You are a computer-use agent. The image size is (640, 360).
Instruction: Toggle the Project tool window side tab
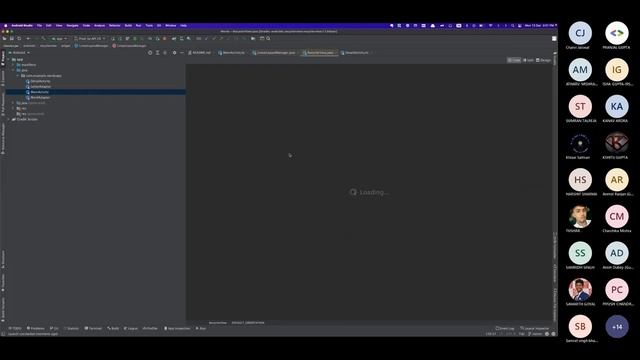[3, 58]
